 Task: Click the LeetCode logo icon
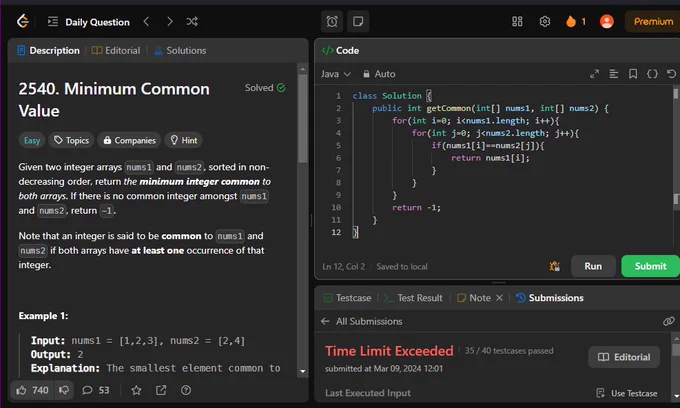coord(23,21)
